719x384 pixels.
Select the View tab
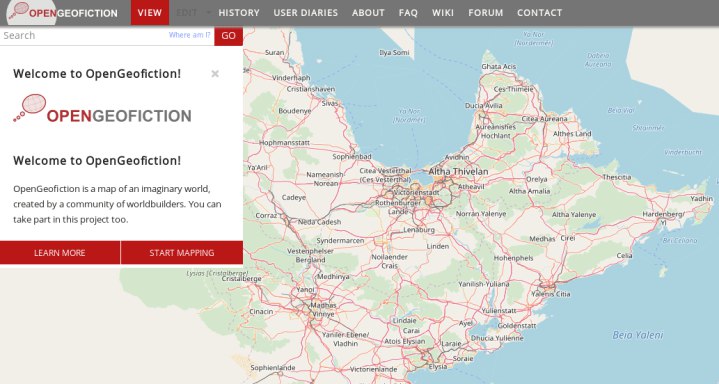pos(150,12)
